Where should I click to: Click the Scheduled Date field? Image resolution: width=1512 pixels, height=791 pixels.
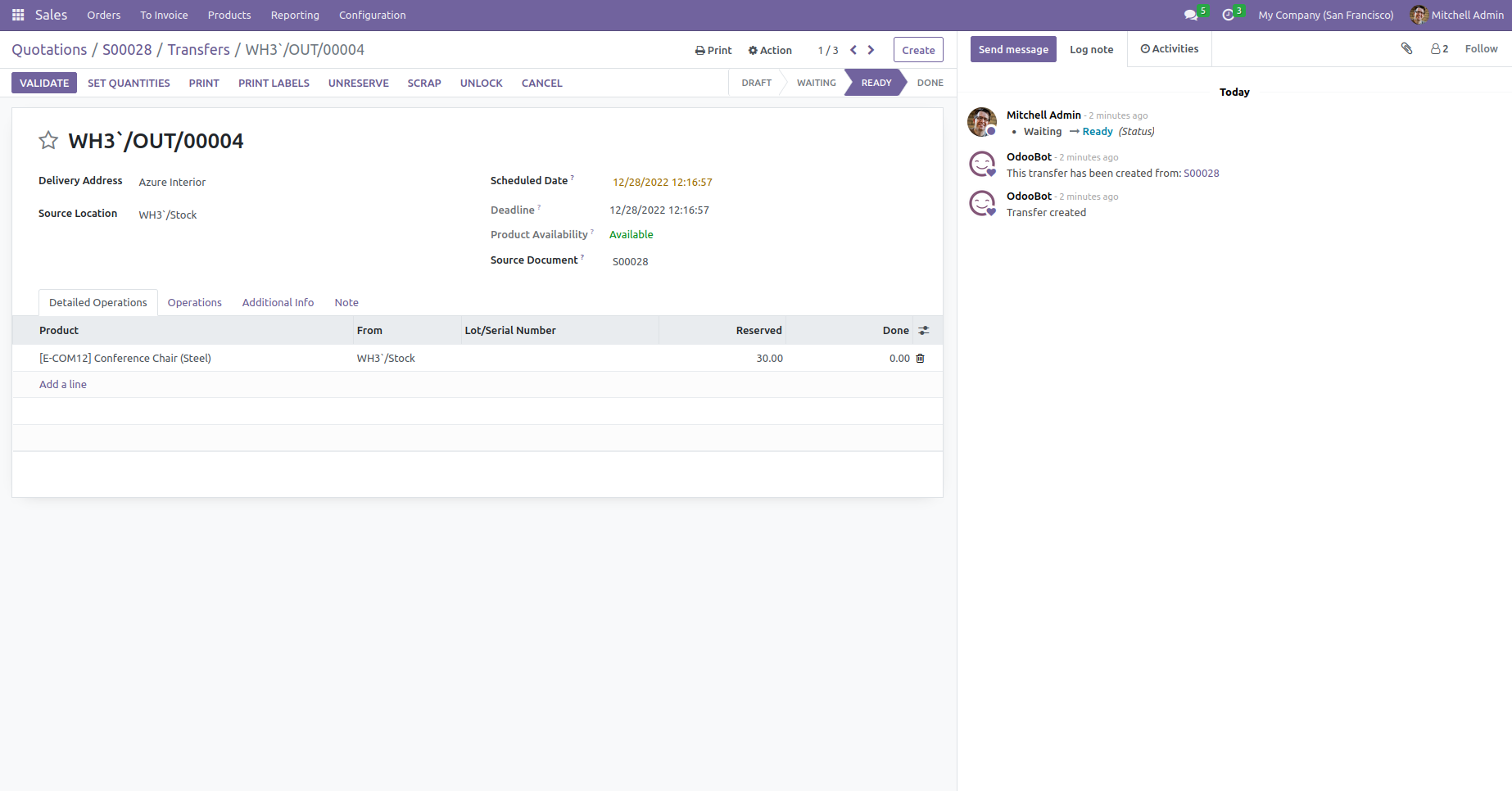663,182
